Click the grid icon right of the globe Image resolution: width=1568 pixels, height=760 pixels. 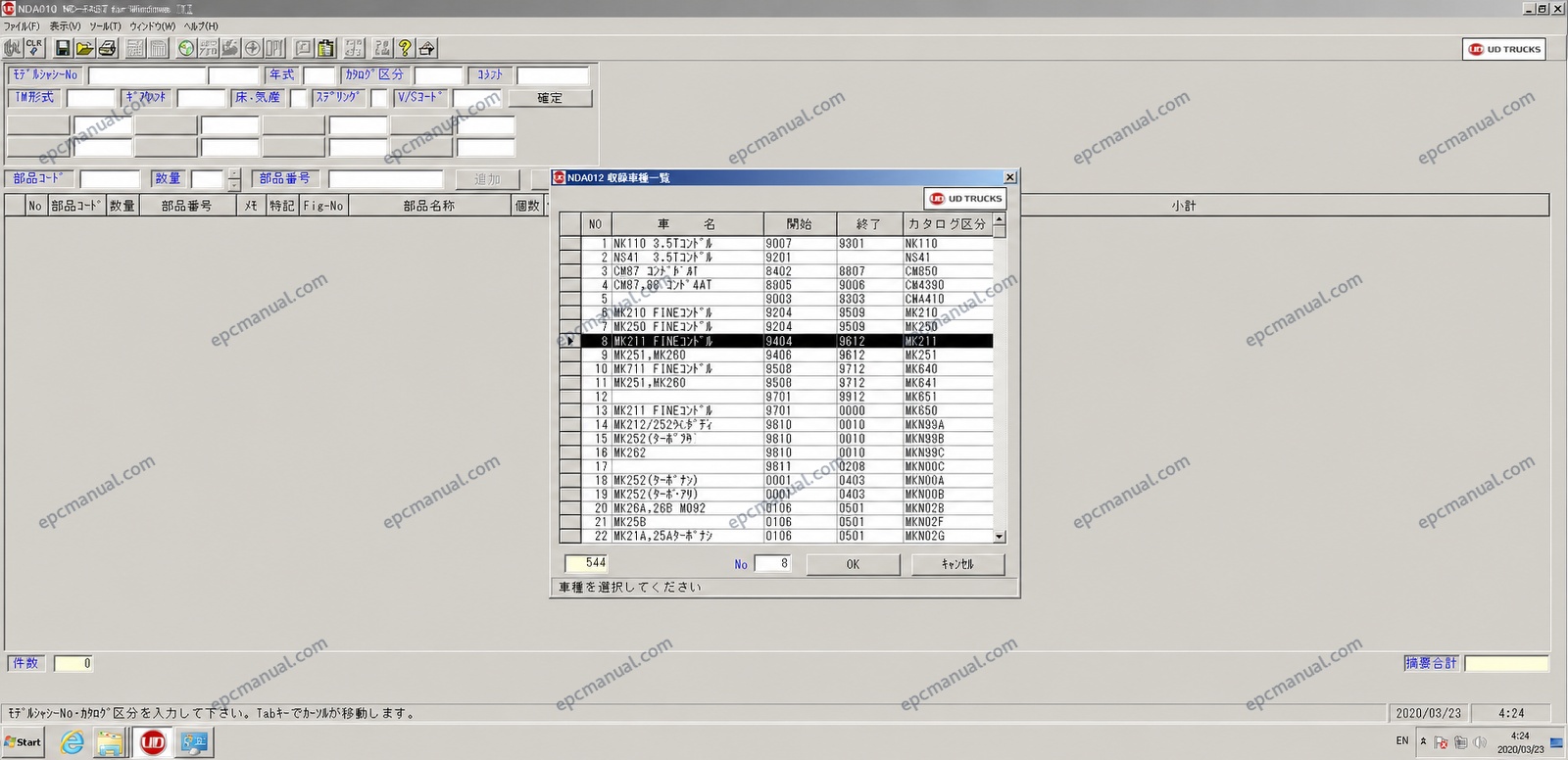(209, 47)
